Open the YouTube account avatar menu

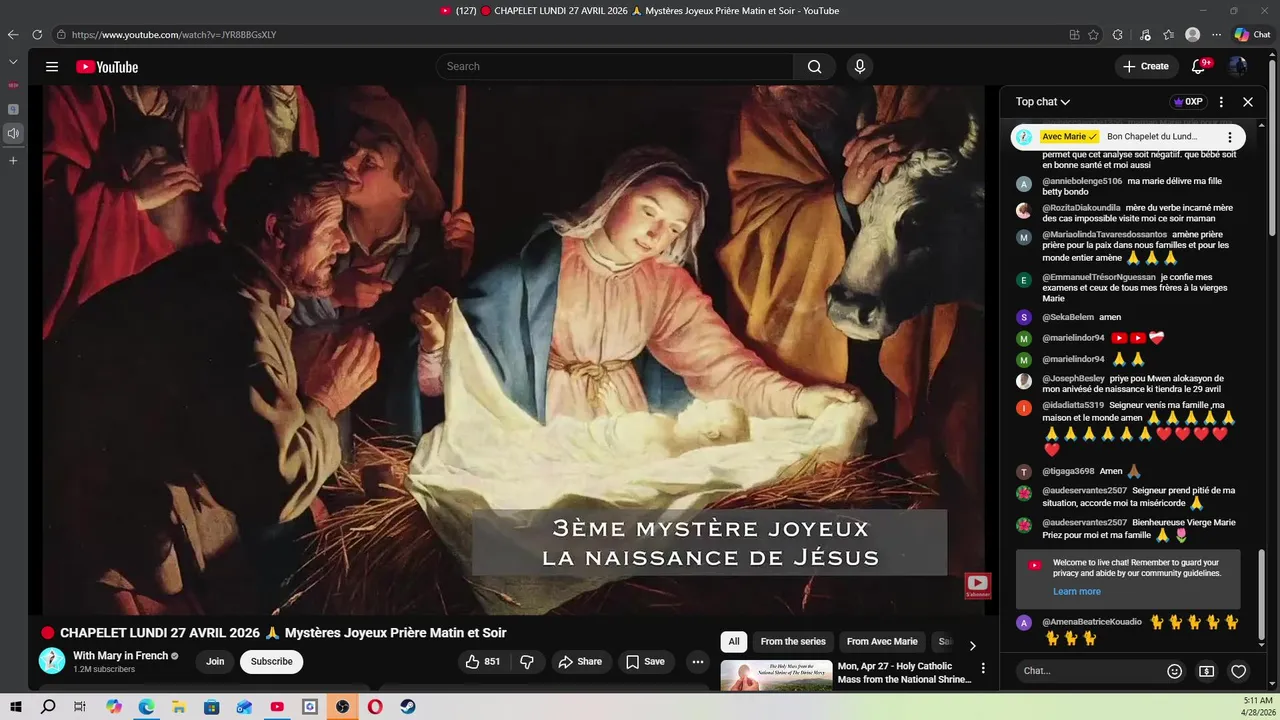coord(1238,67)
